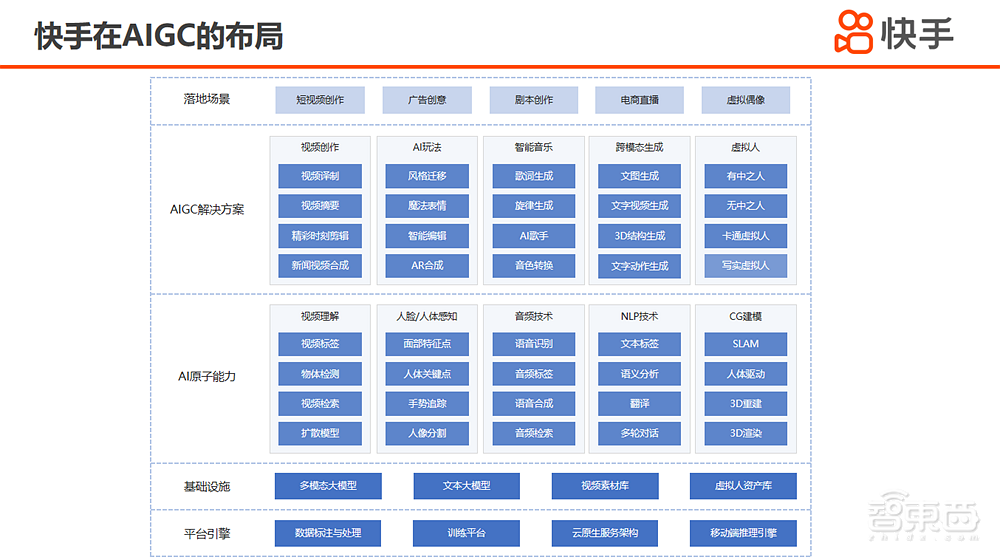1000x560 pixels.
Task: Choose the AR合成 box
Action: [x=427, y=266]
